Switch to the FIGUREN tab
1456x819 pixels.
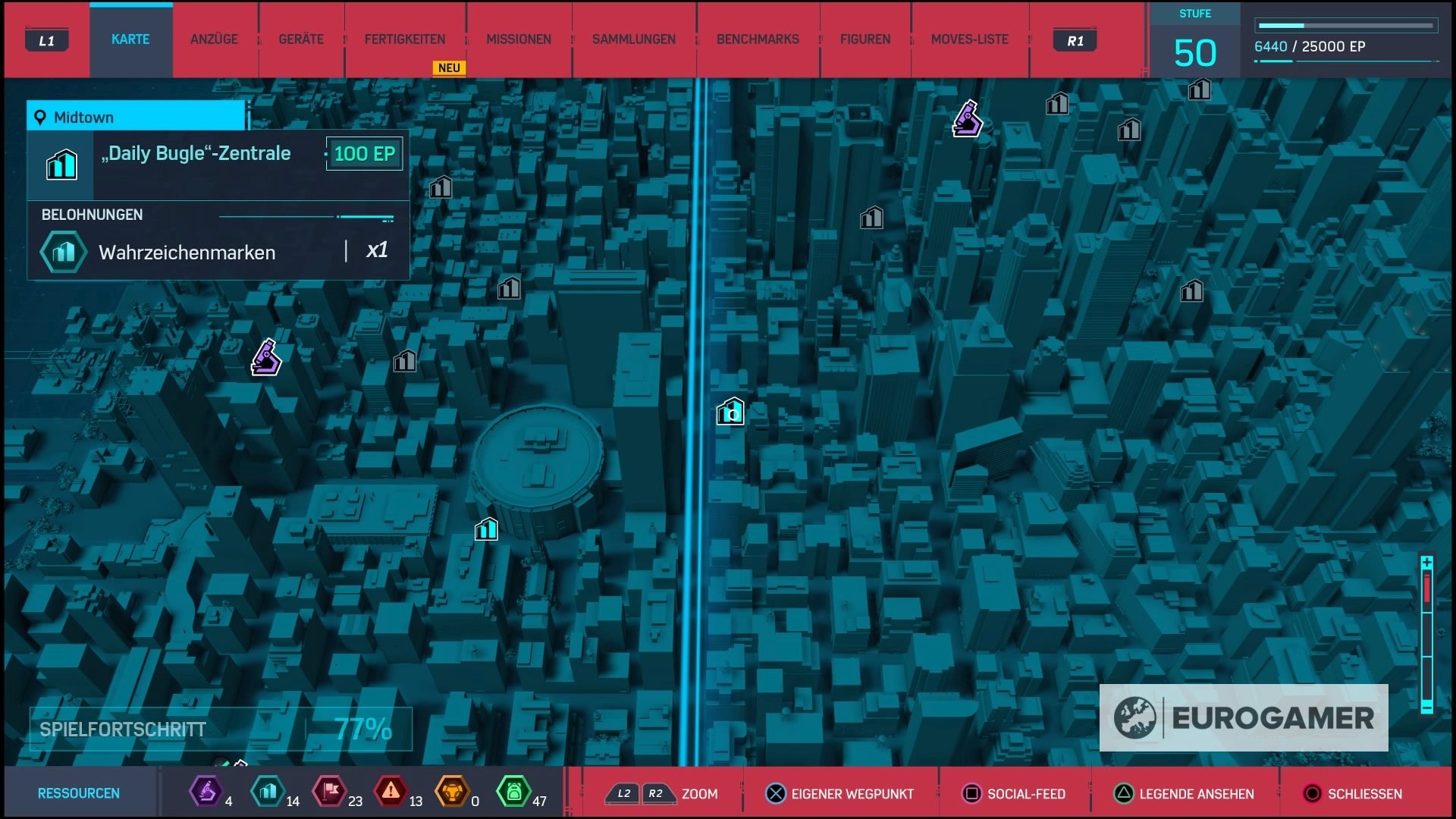pyautogui.click(x=865, y=39)
